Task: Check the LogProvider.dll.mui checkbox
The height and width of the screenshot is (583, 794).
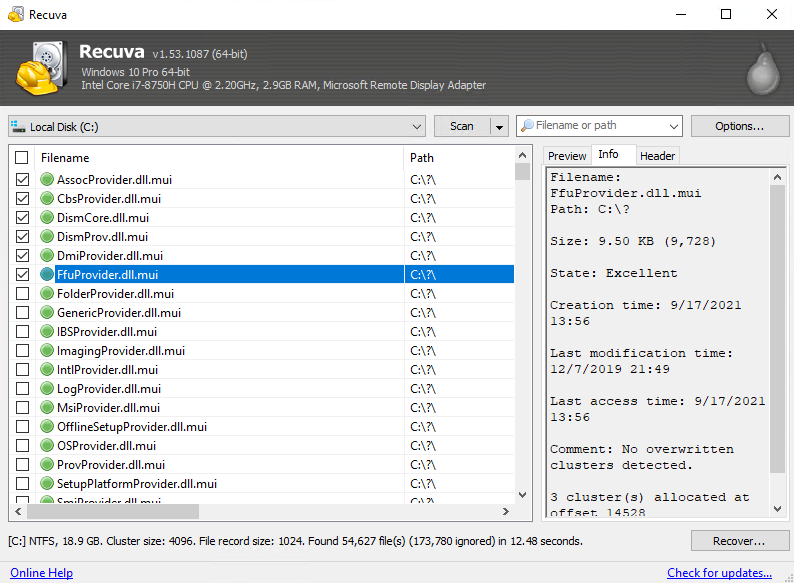Action: [22, 388]
